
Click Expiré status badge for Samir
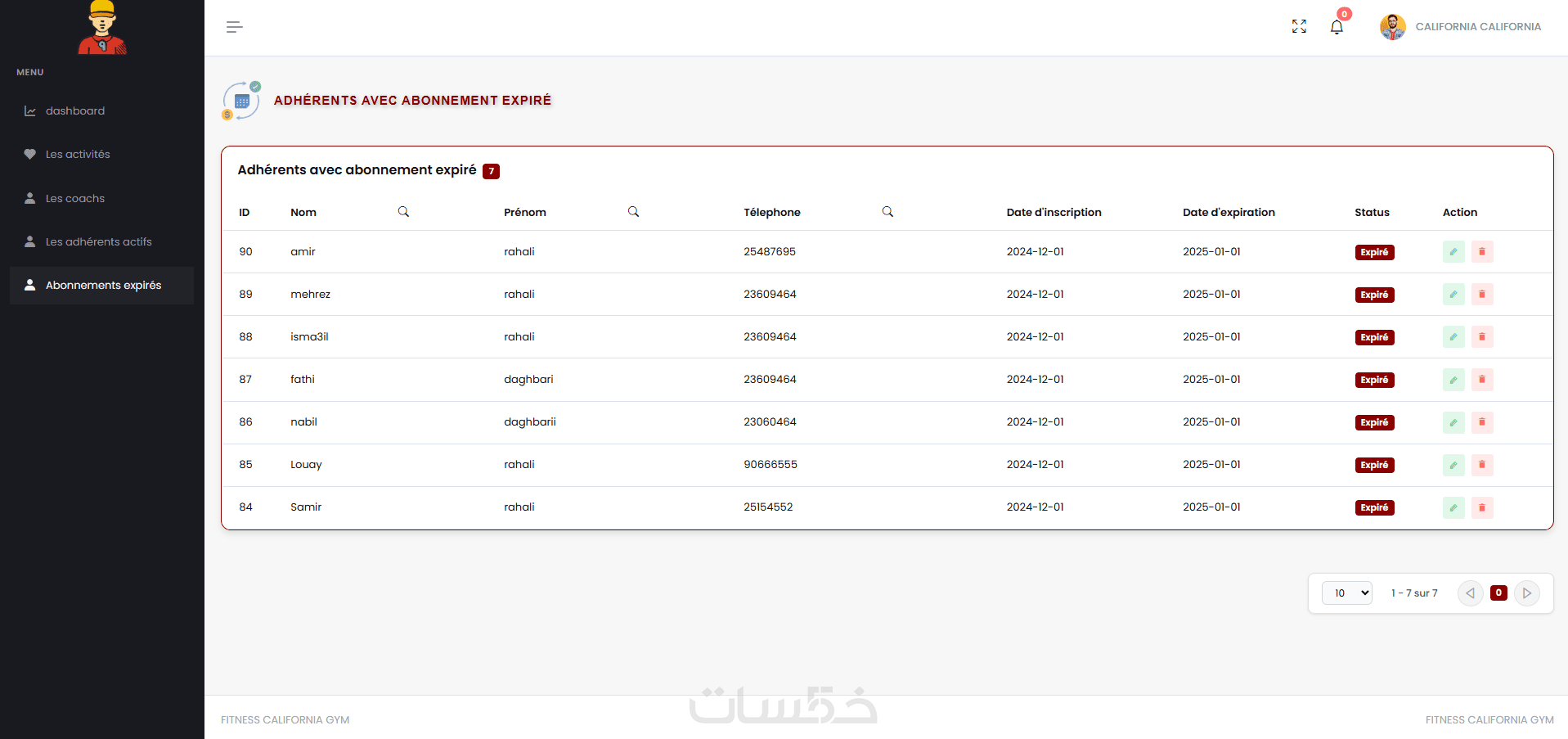pos(1374,507)
